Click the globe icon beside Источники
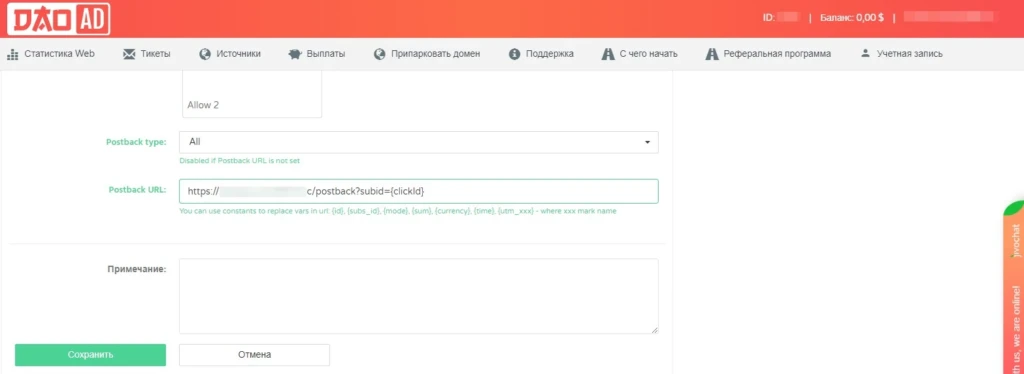This screenshot has height=374, width=1024. click(x=205, y=54)
